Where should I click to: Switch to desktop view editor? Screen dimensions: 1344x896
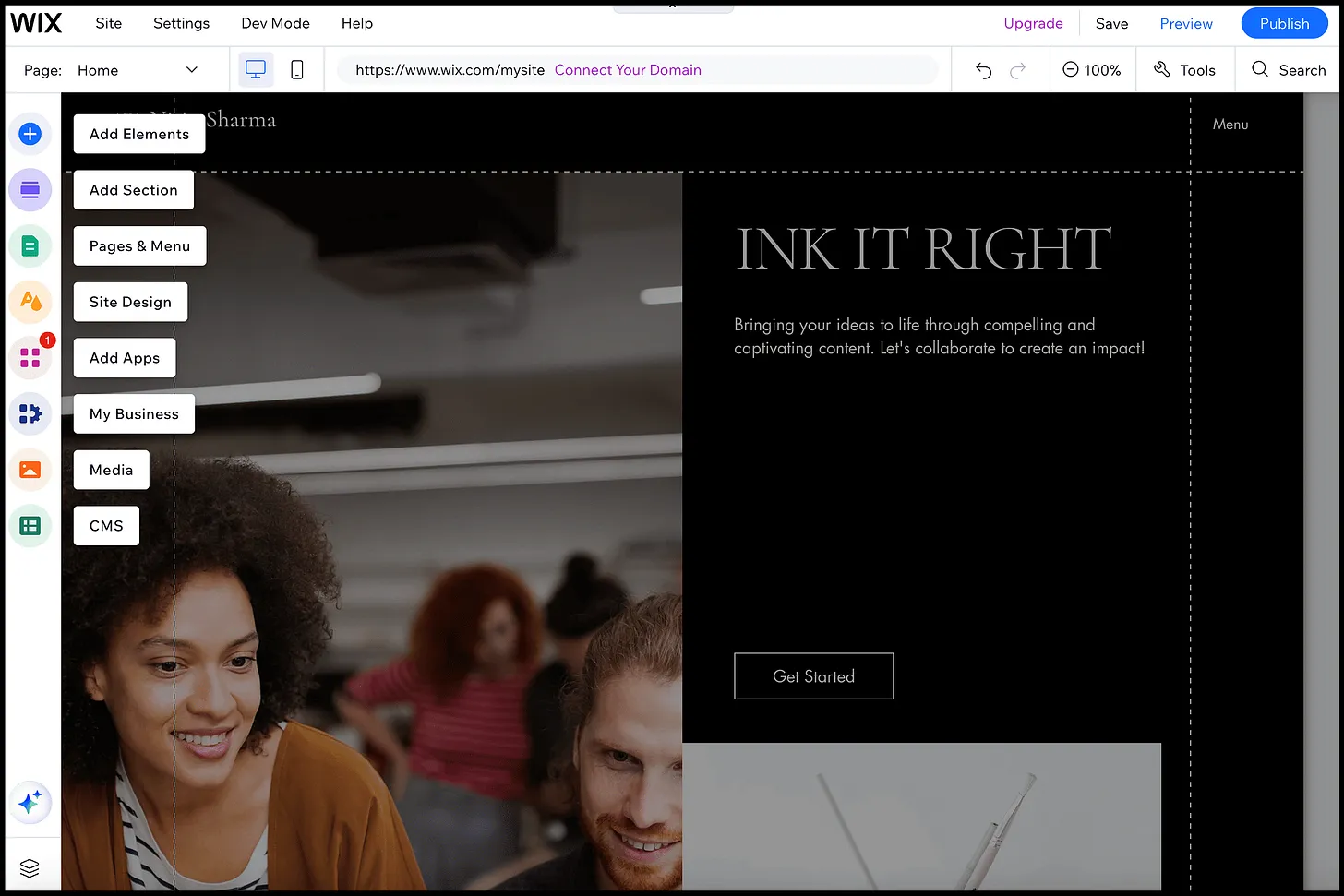pyautogui.click(x=256, y=70)
